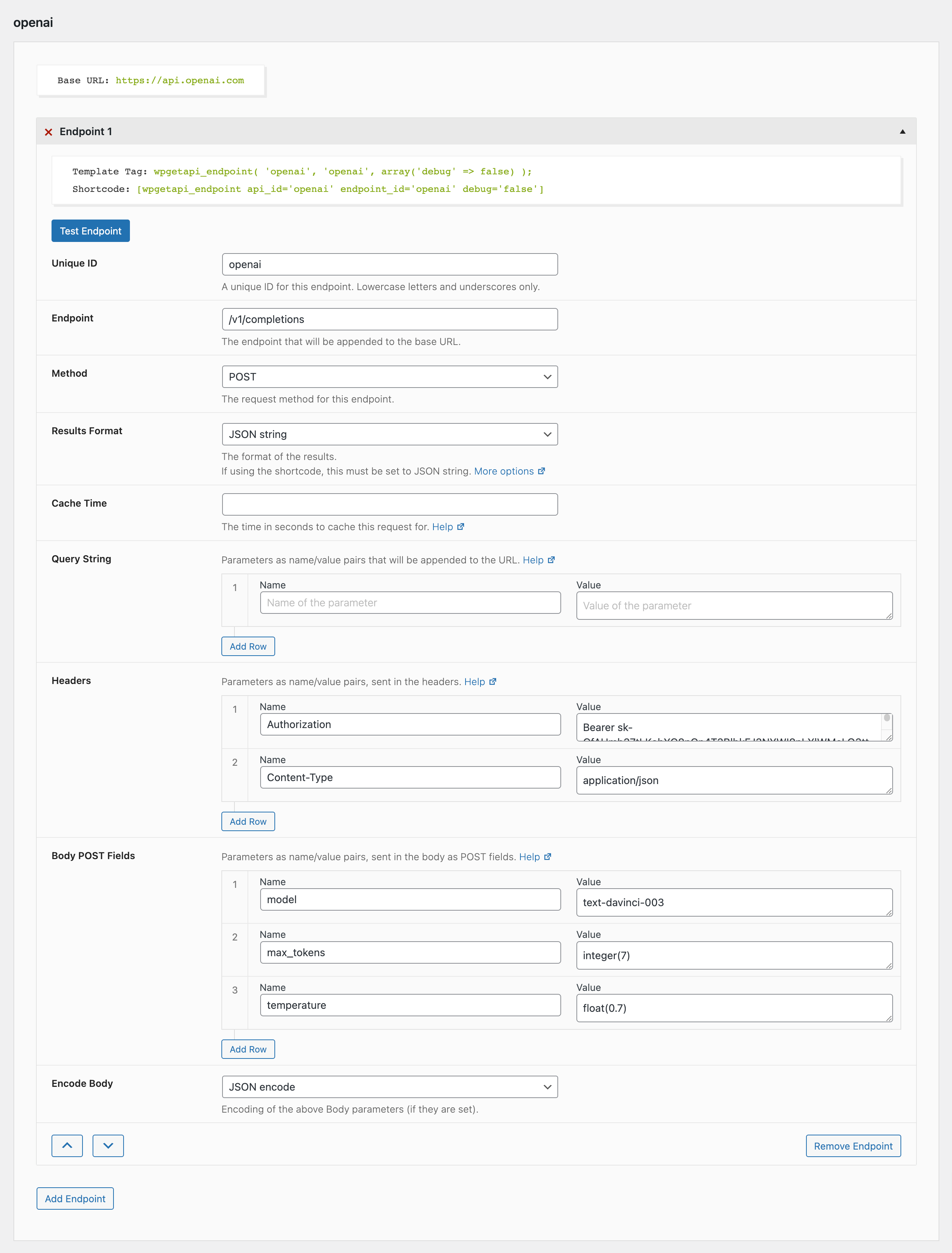Open the Method POST dropdown

coord(390,377)
